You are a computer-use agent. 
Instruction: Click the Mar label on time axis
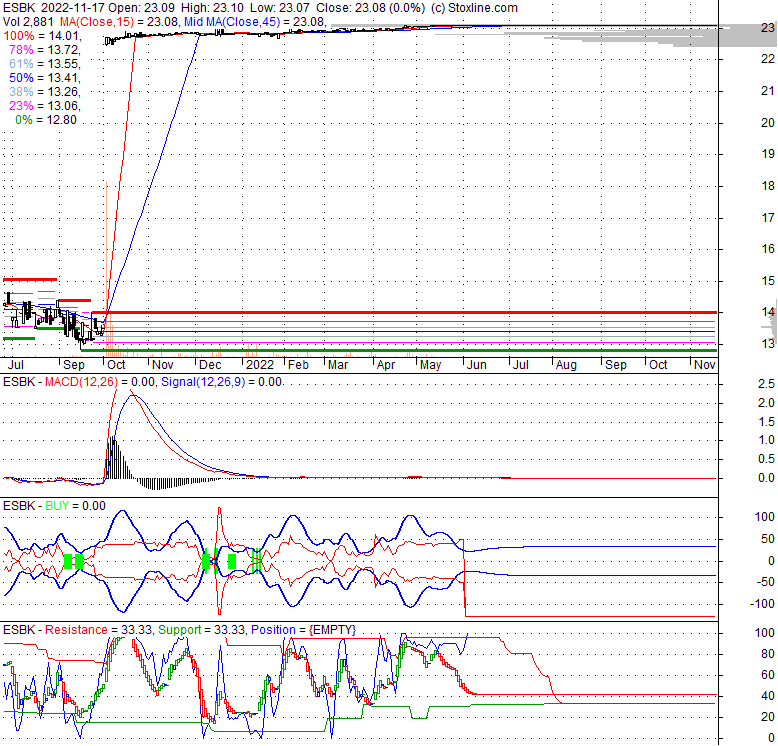[x=338, y=365]
